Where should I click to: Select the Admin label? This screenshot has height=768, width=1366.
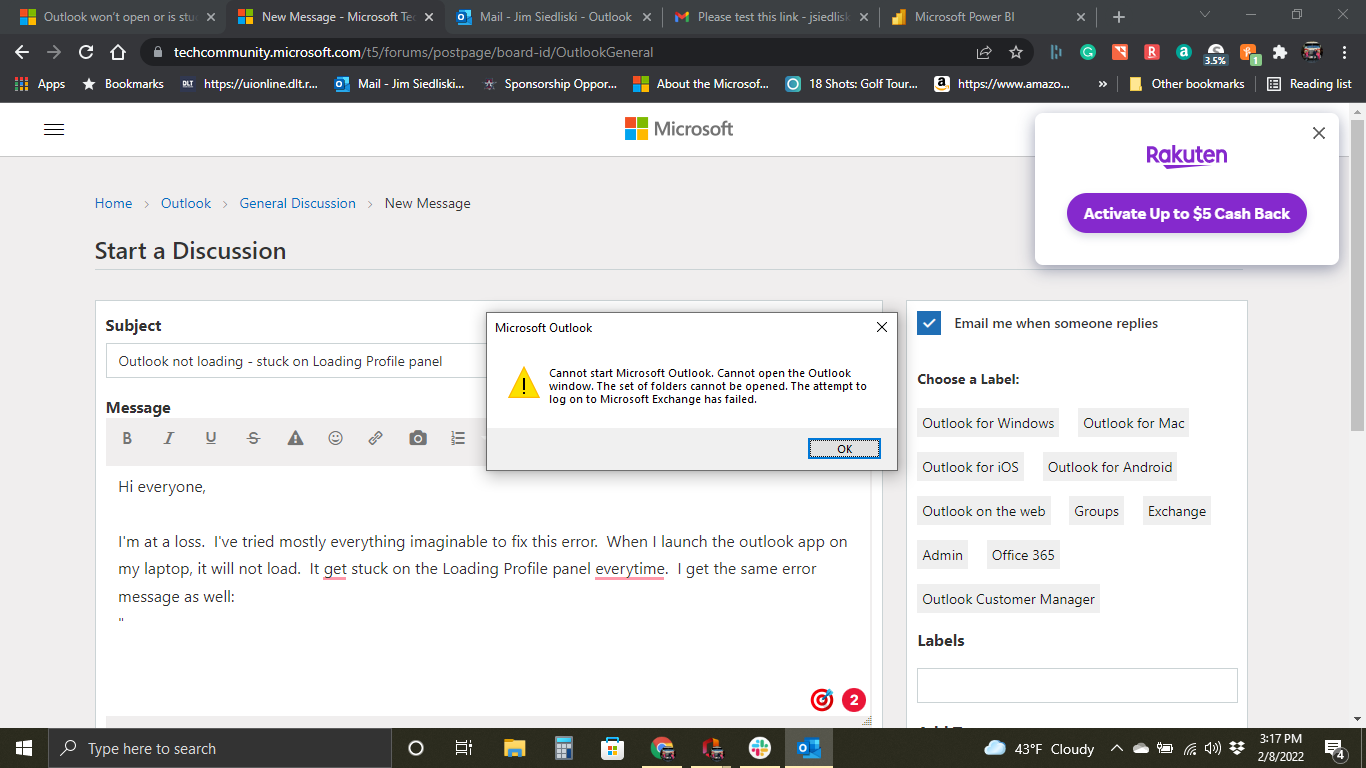pyautogui.click(x=943, y=555)
